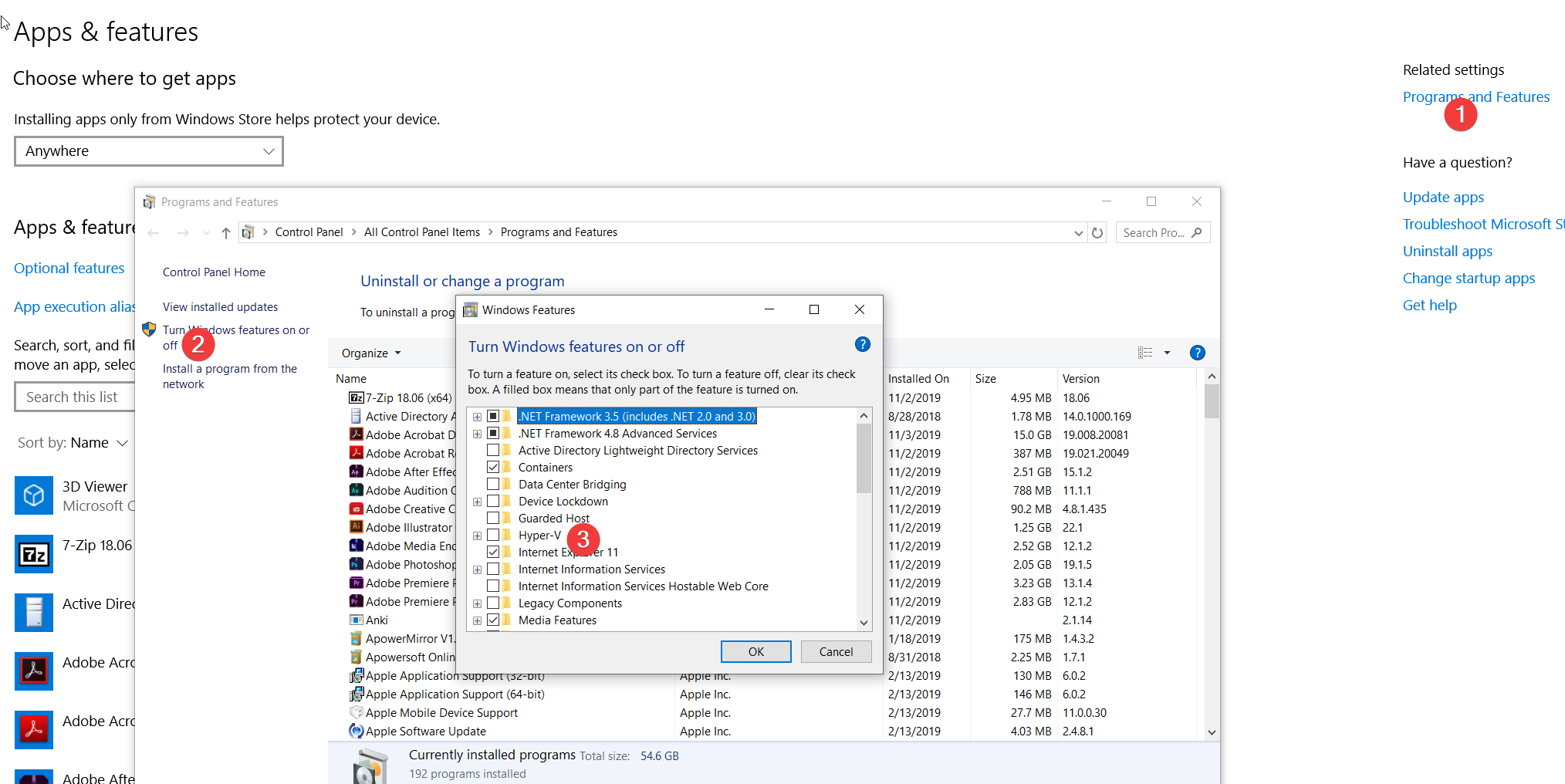Click the 3D Viewer app icon in Settings
Image resolution: width=1565 pixels, height=784 pixels.
pyautogui.click(x=34, y=495)
